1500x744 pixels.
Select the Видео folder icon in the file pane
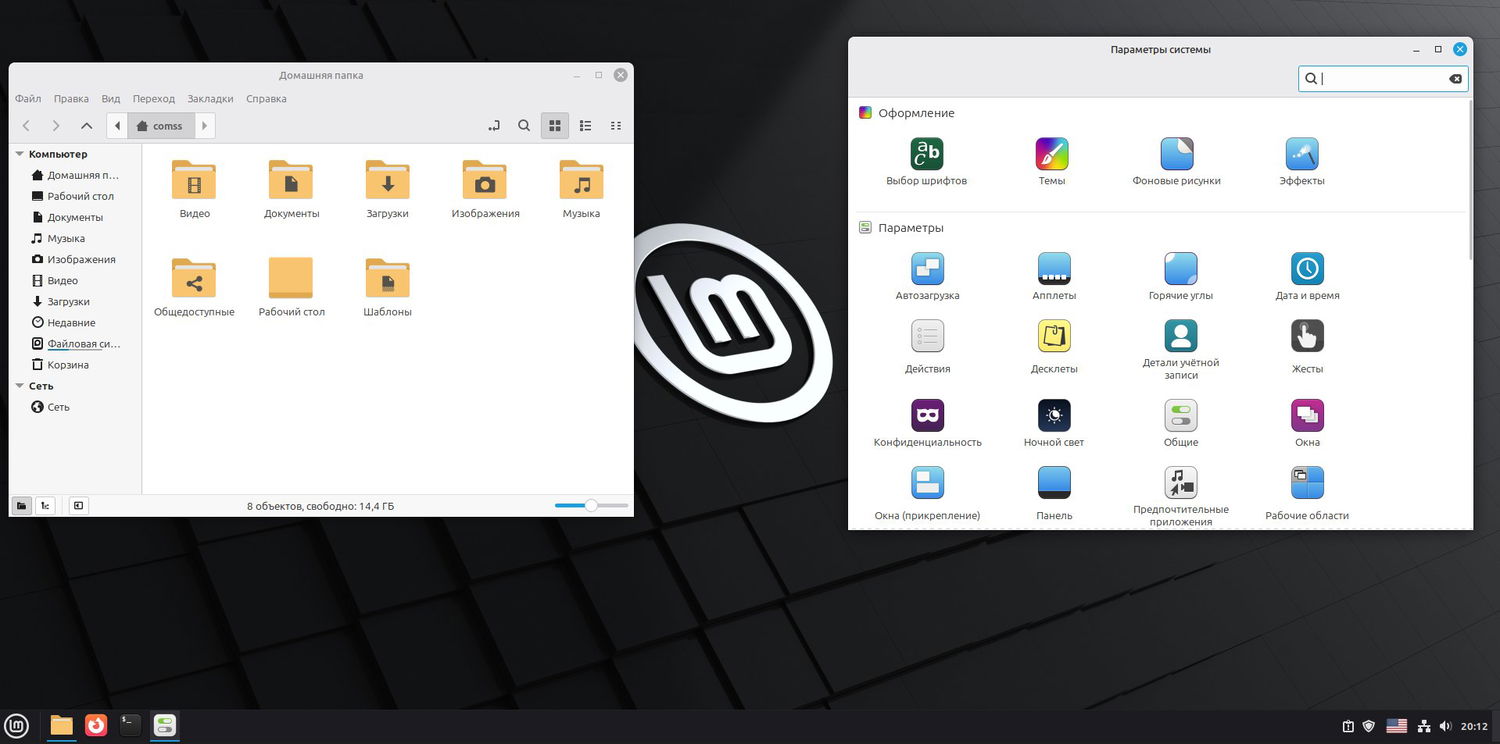[x=194, y=180]
